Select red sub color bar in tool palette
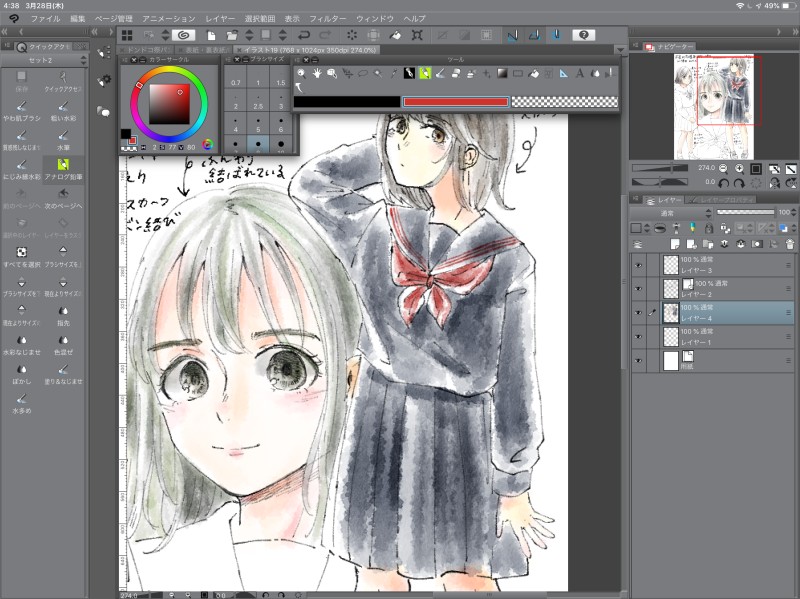800x599 pixels. (x=456, y=102)
